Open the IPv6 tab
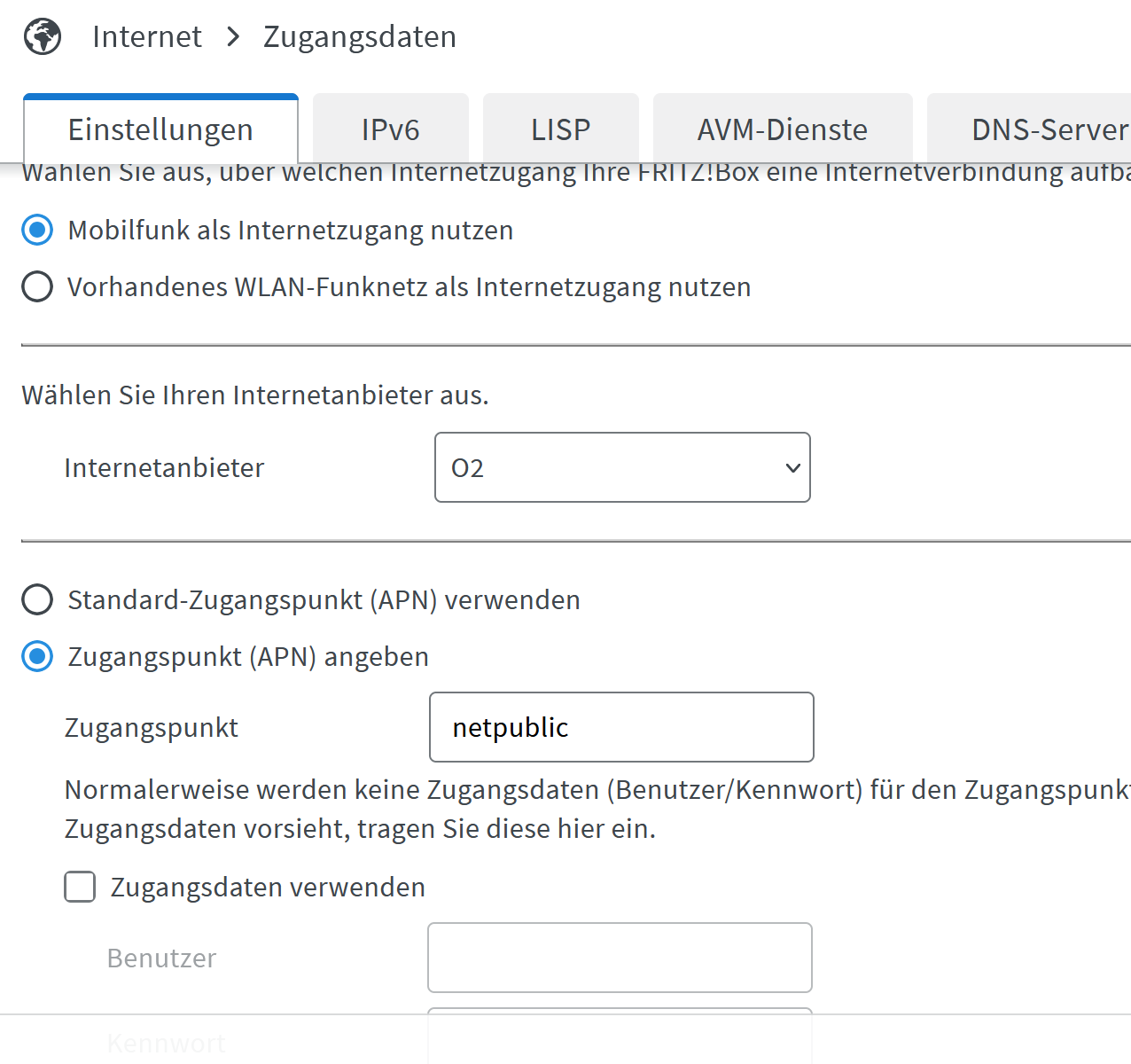Image resolution: width=1131 pixels, height=1064 pixels. point(390,129)
